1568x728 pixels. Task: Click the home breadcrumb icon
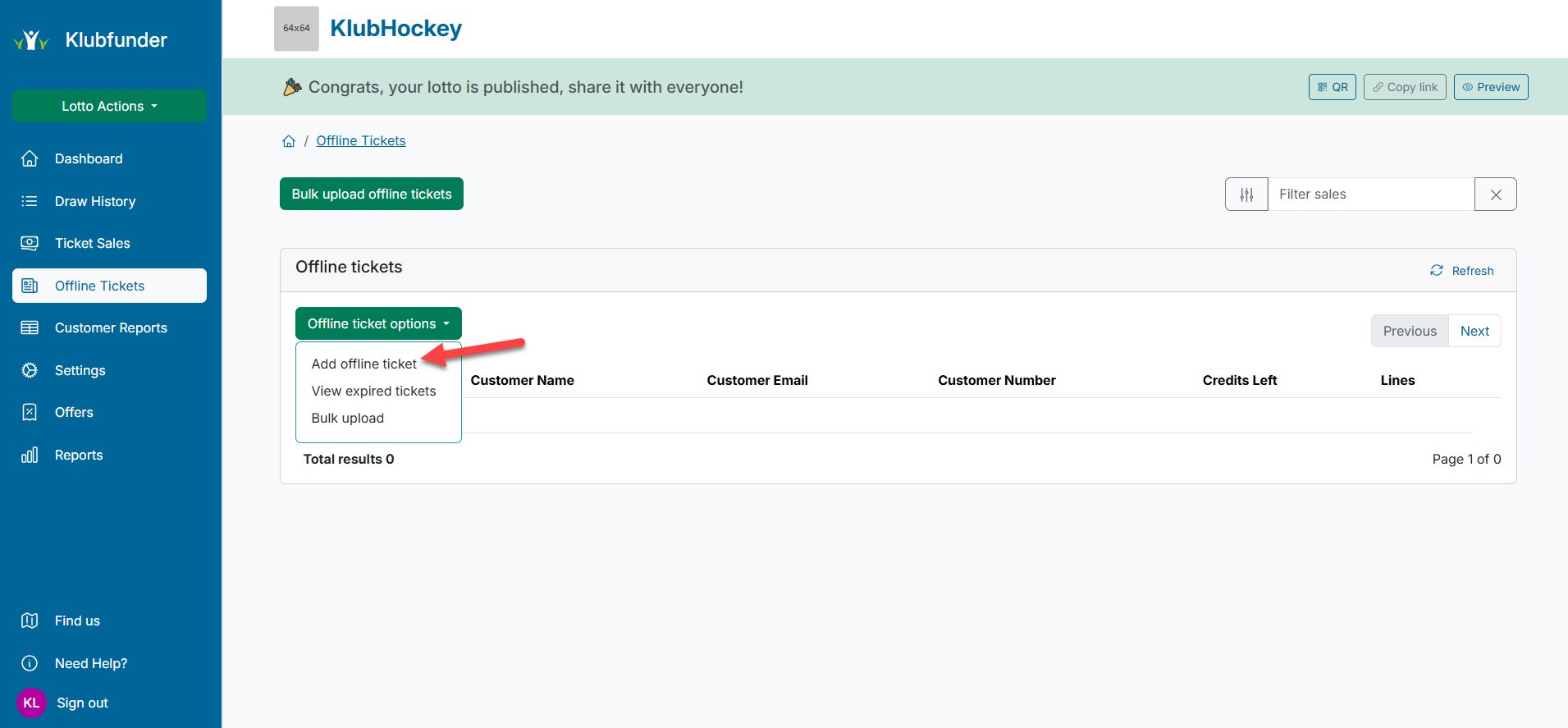tap(289, 141)
